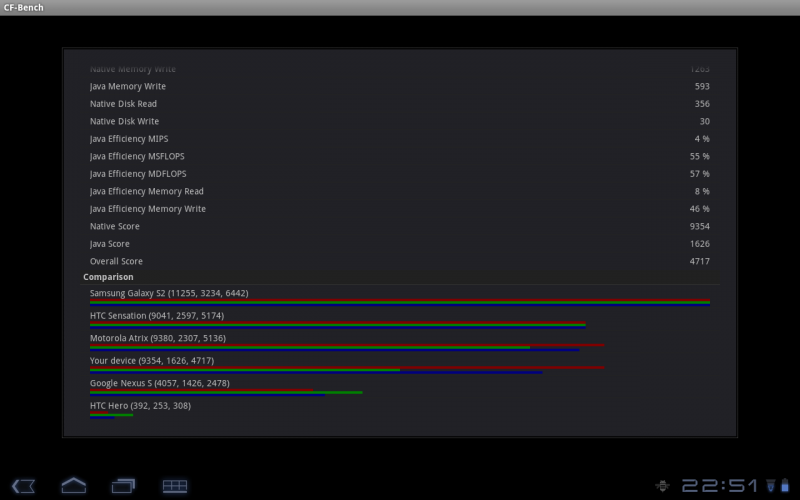Tap the Motorola Atrix comparison row

point(400,341)
